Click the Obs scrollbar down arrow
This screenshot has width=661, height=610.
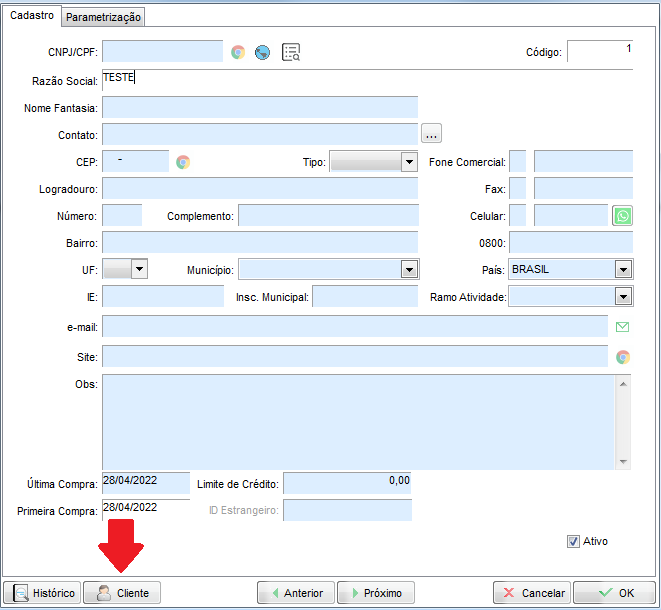tap(624, 462)
